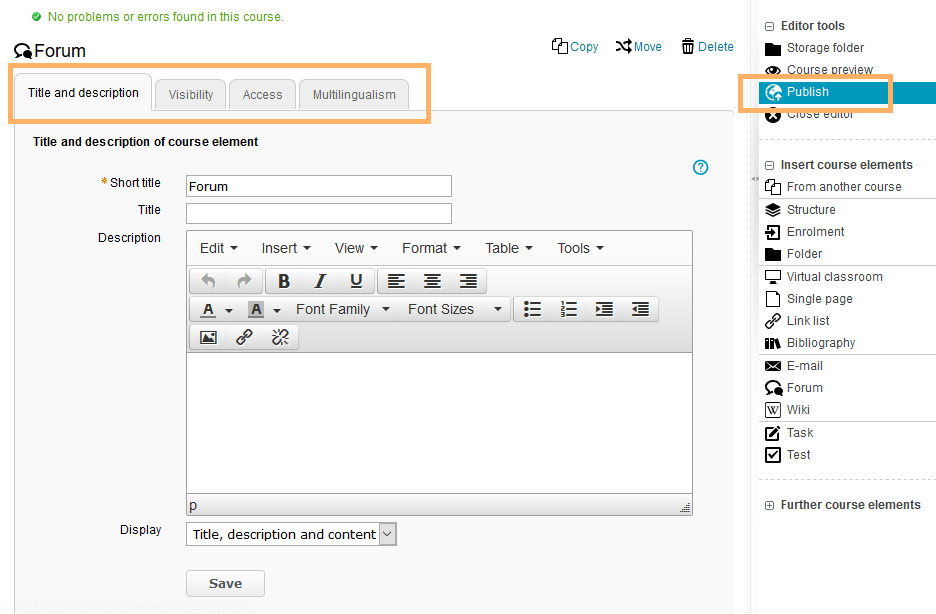The width and height of the screenshot is (936, 614).
Task: Insert a numbered list
Action: coord(569,309)
